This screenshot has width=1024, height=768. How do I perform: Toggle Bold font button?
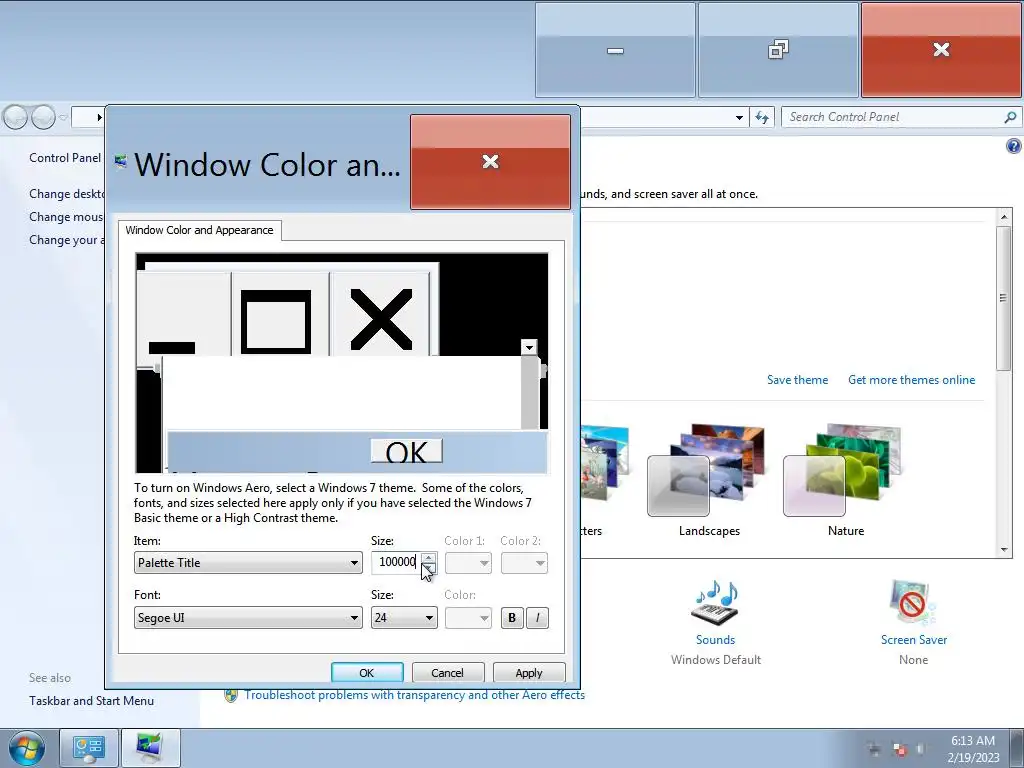pyautogui.click(x=512, y=618)
